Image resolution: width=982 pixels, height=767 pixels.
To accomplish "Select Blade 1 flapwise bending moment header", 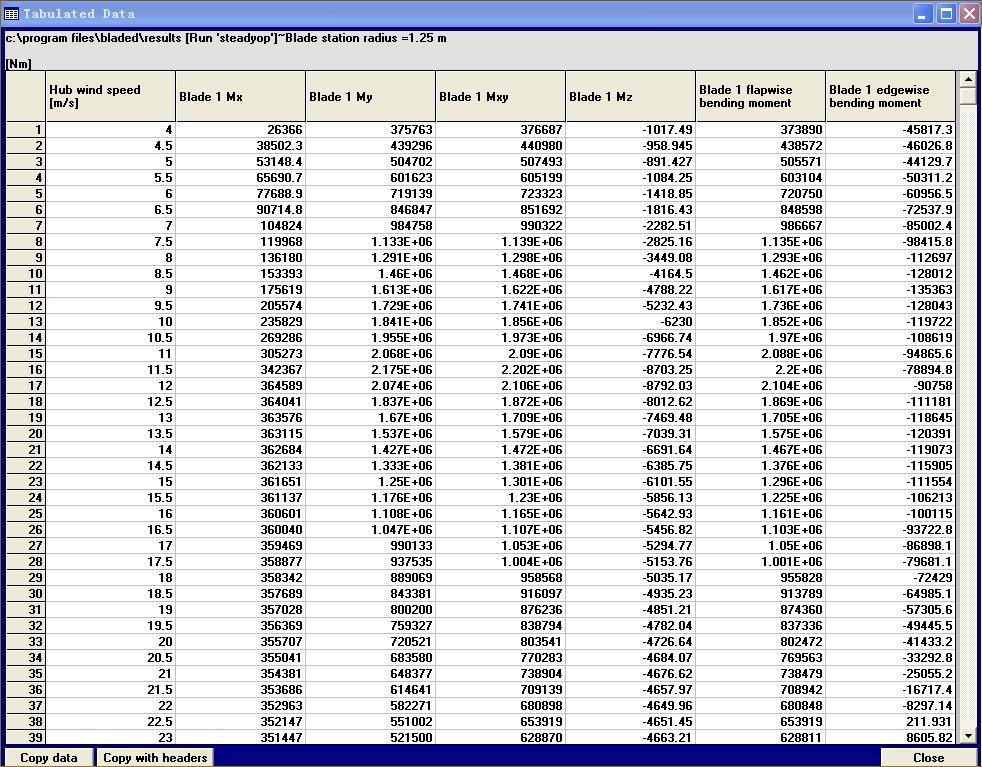I will pos(760,96).
